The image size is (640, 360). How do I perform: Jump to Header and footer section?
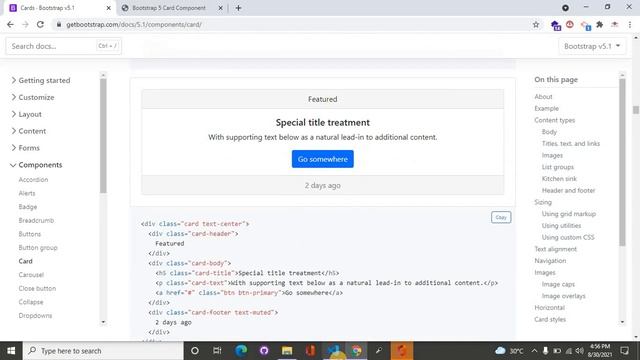click(568, 191)
